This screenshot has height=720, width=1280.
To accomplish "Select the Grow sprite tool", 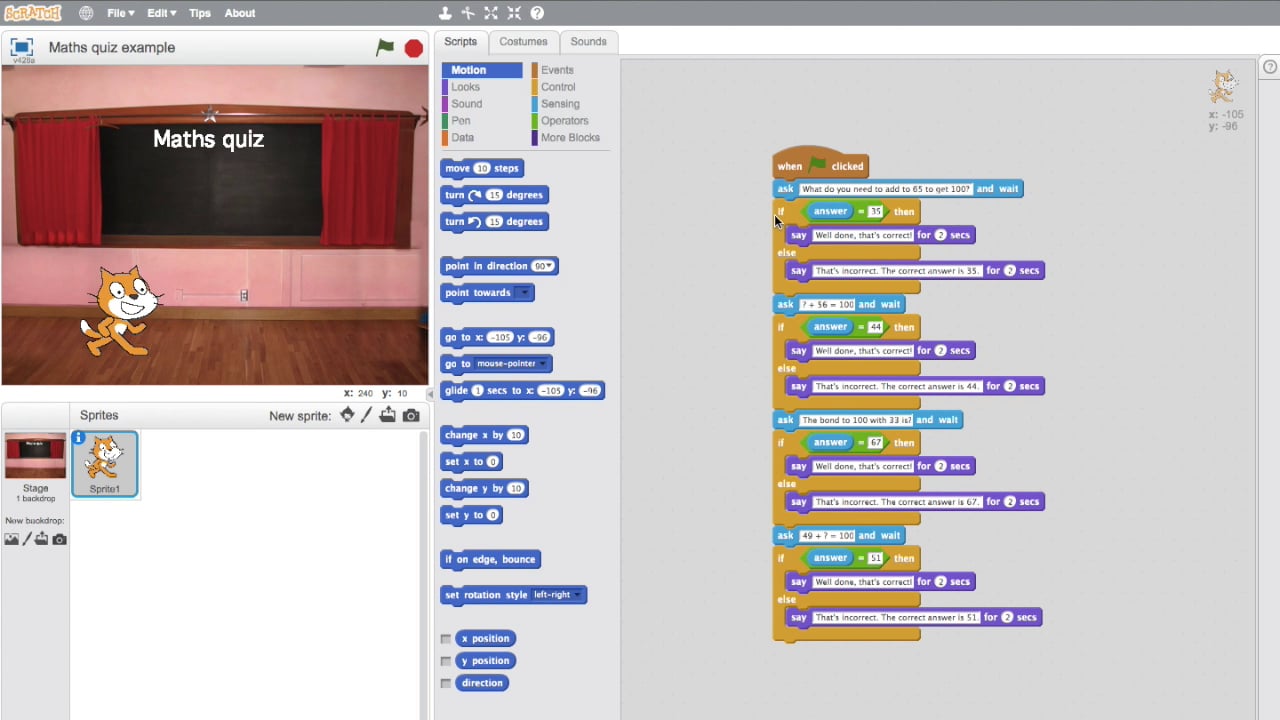I will tap(491, 13).
